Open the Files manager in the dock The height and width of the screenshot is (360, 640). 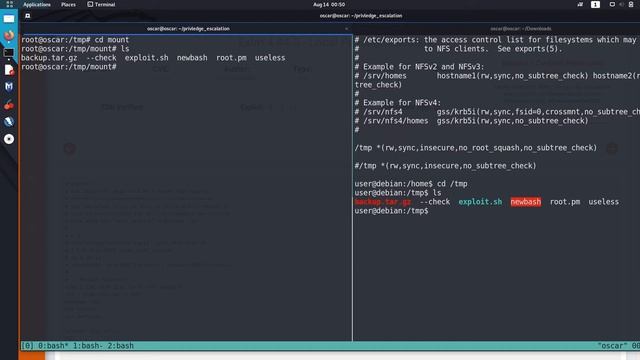(9, 19)
